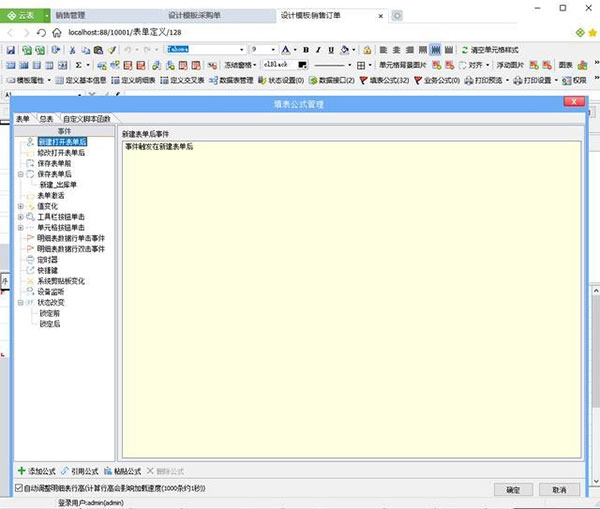Open the font name dropdown
600x509 pixels.
coord(241,49)
